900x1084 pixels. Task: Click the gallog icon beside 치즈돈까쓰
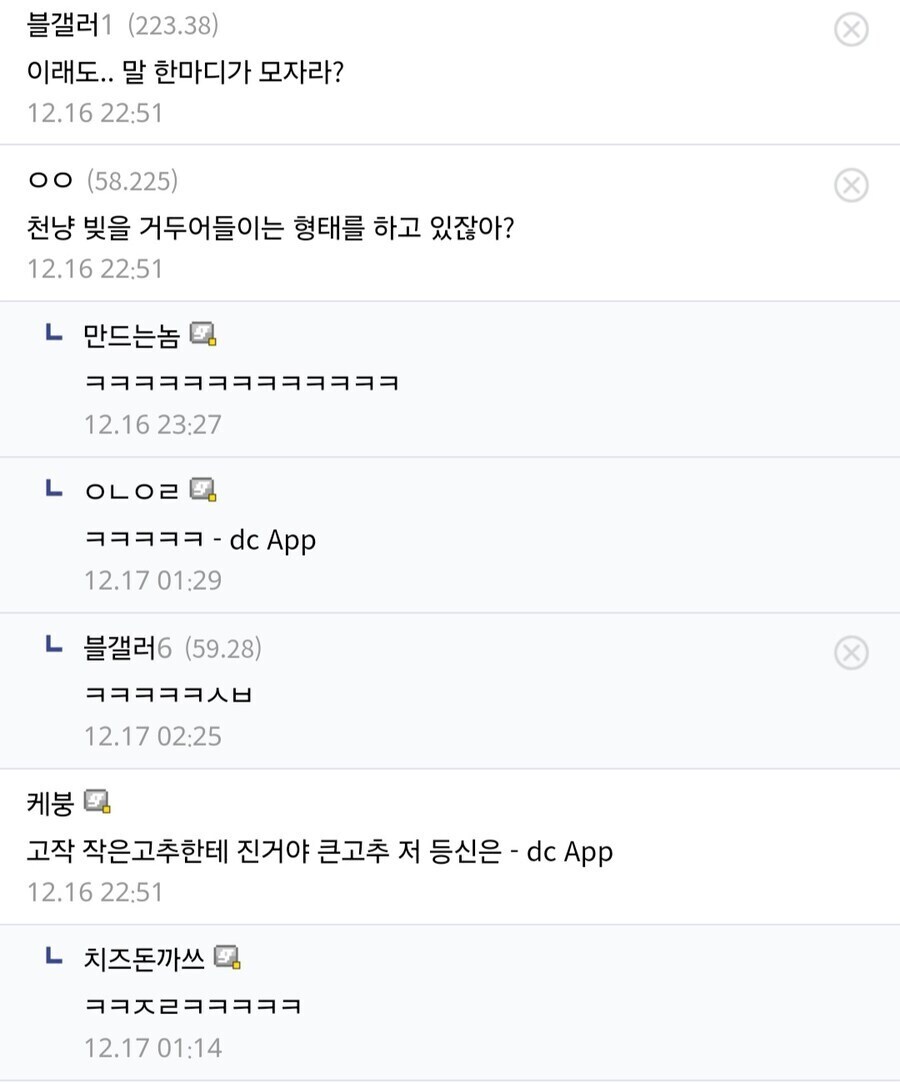[228, 958]
